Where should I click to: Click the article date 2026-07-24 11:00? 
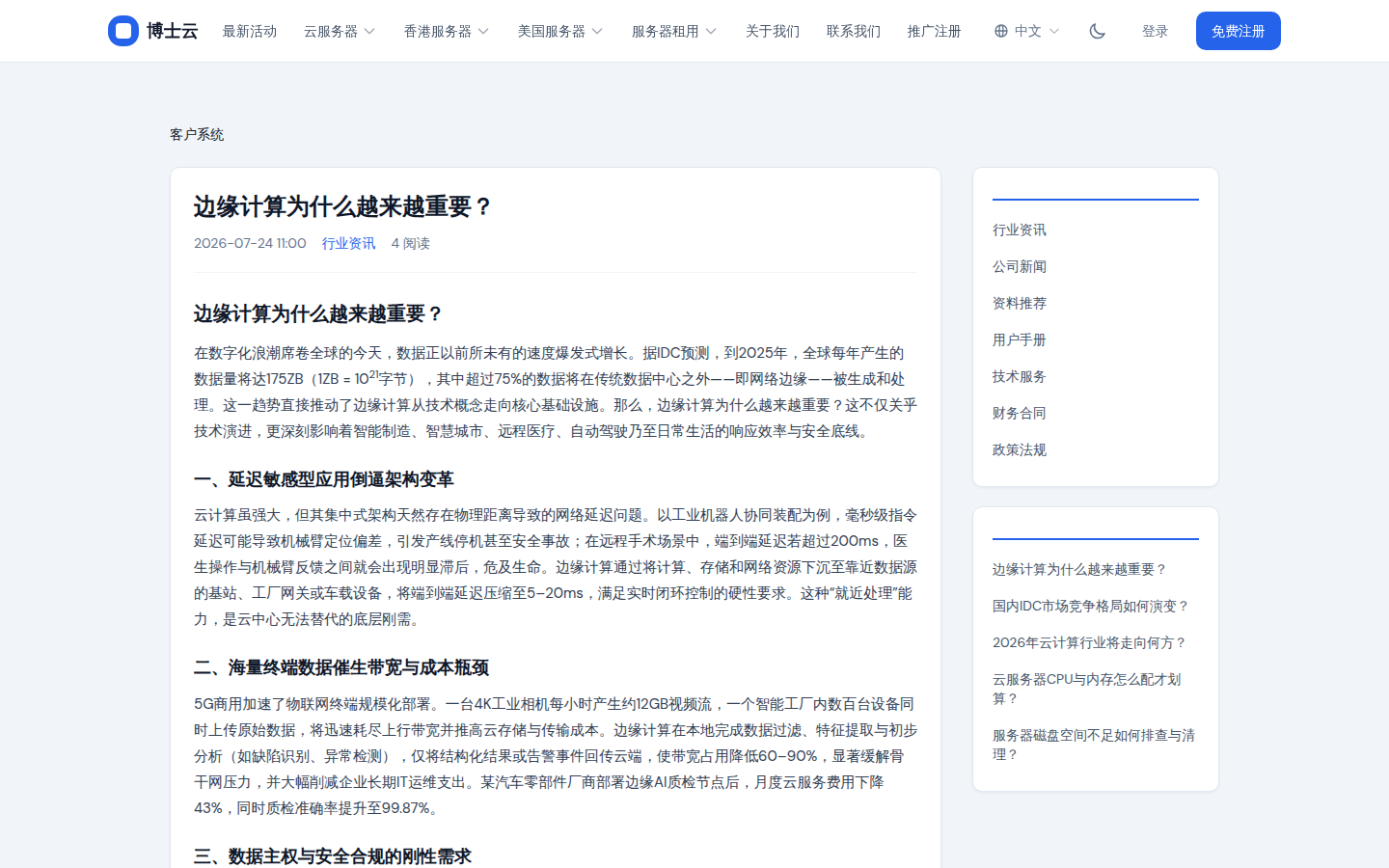pyautogui.click(x=250, y=243)
